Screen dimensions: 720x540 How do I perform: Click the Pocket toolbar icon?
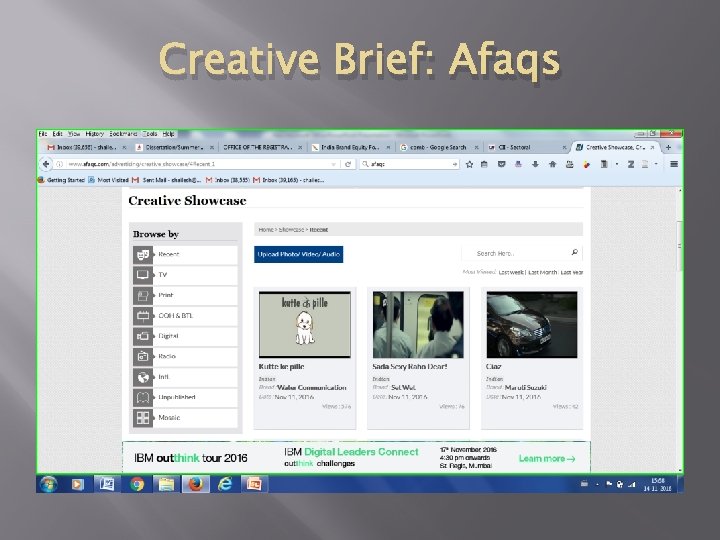(x=501, y=164)
